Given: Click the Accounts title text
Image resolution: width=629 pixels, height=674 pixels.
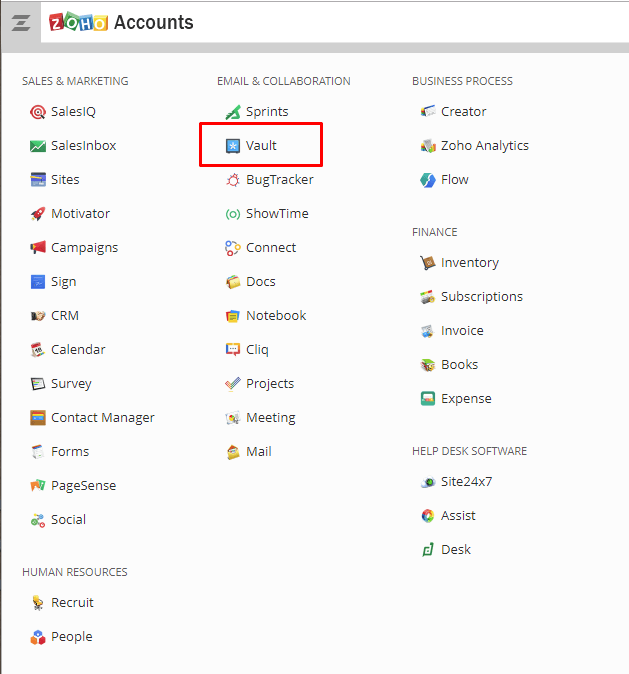Looking at the screenshot, I should click(153, 22).
